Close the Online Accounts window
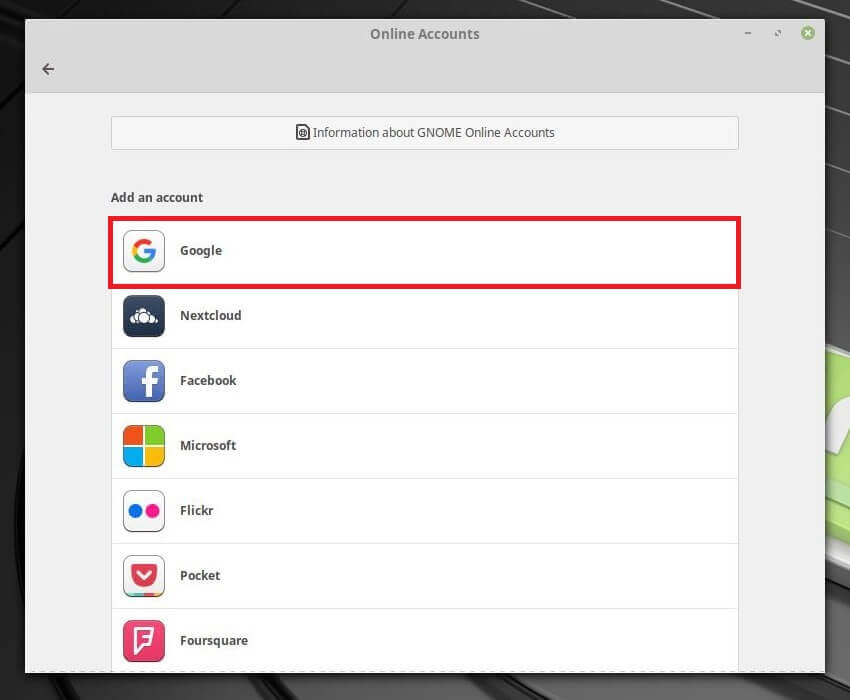850x700 pixels. tap(808, 33)
